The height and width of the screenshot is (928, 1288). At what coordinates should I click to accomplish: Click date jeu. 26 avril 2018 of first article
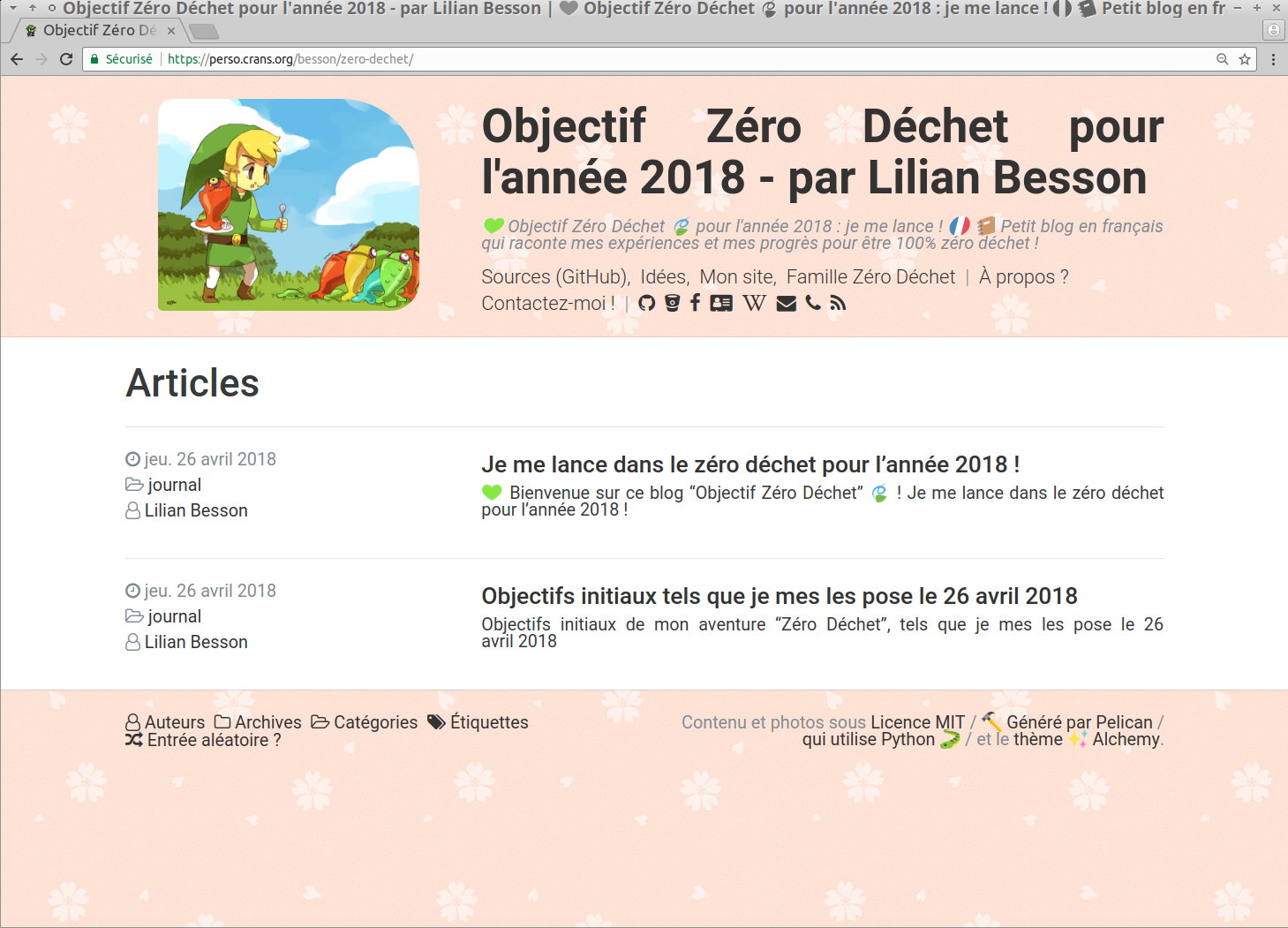click(x=210, y=459)
